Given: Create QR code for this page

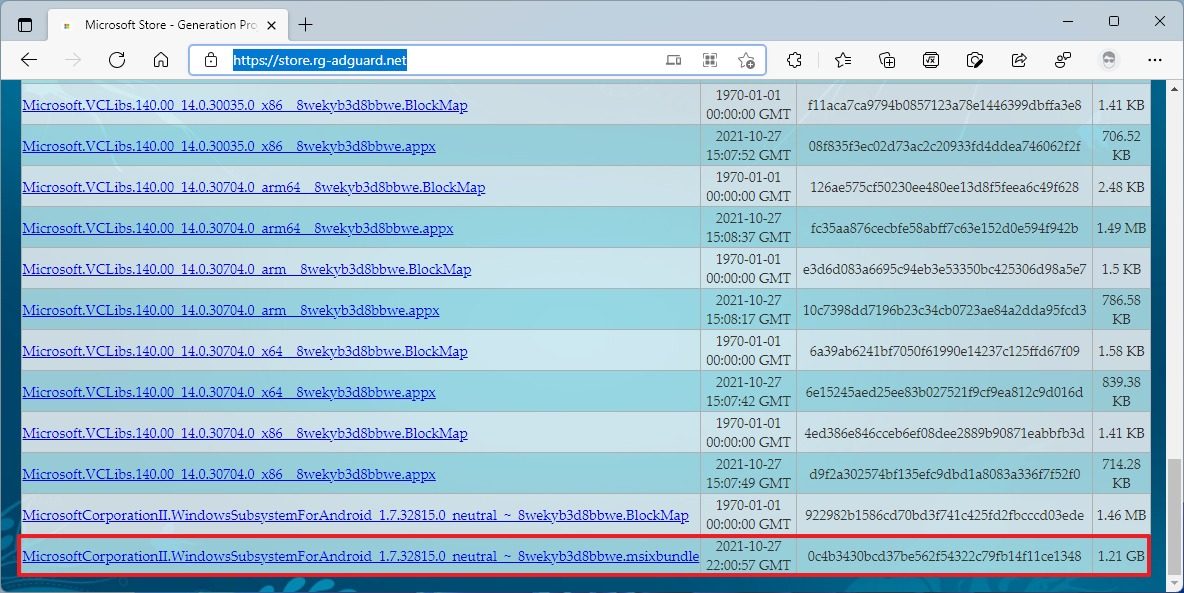Looking at the screenshot, I should 710,60.
